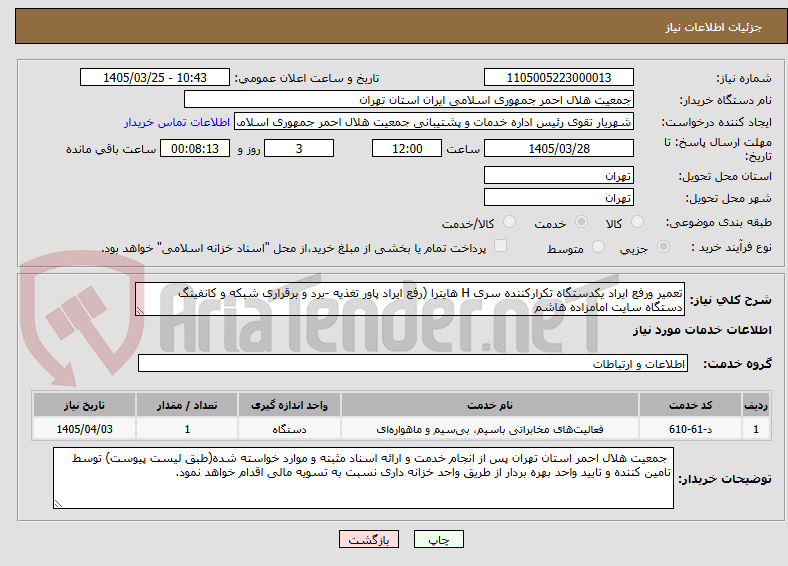Click the unit cell دستگاه
788x566 pixels.
pyautogui.click(x=289, y=429)
